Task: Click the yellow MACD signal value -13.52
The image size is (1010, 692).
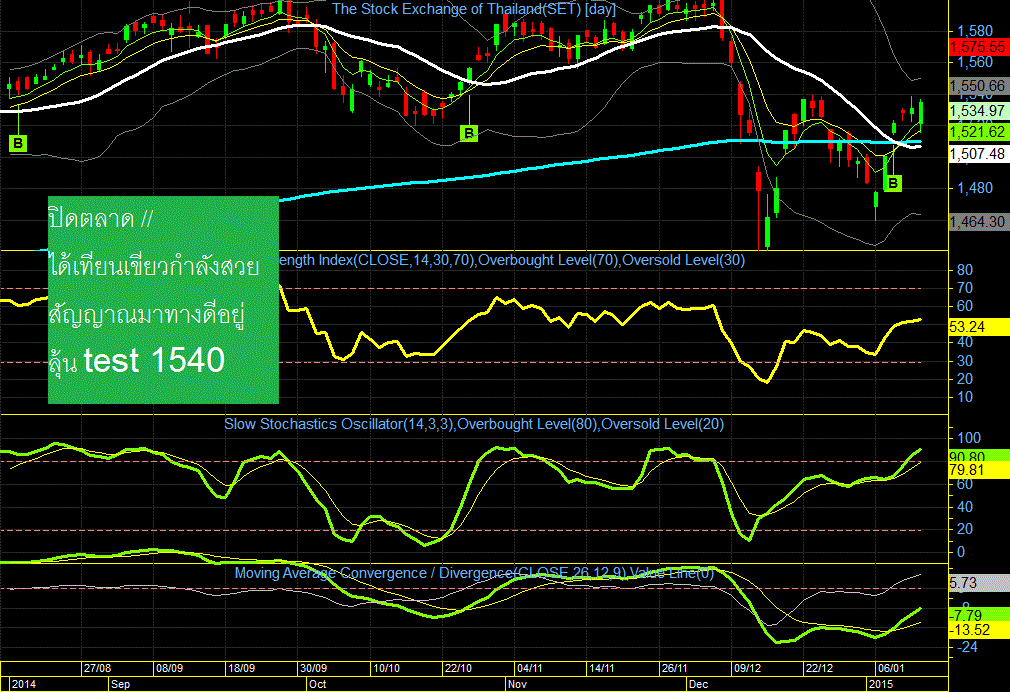Action: pos(977,630)
